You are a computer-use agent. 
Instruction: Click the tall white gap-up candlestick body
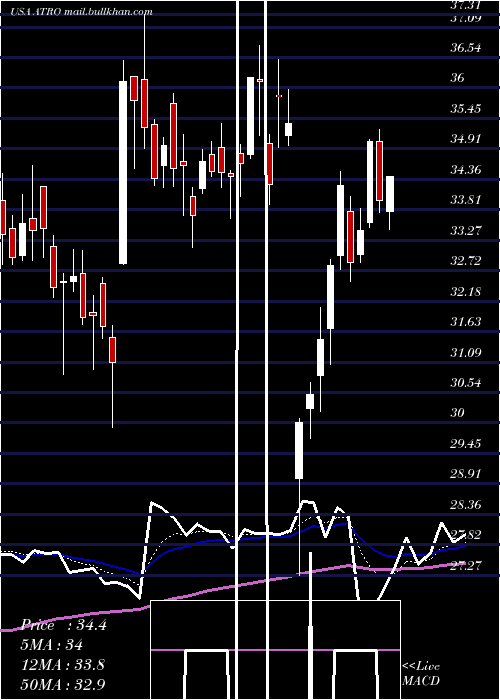(123, 172)
